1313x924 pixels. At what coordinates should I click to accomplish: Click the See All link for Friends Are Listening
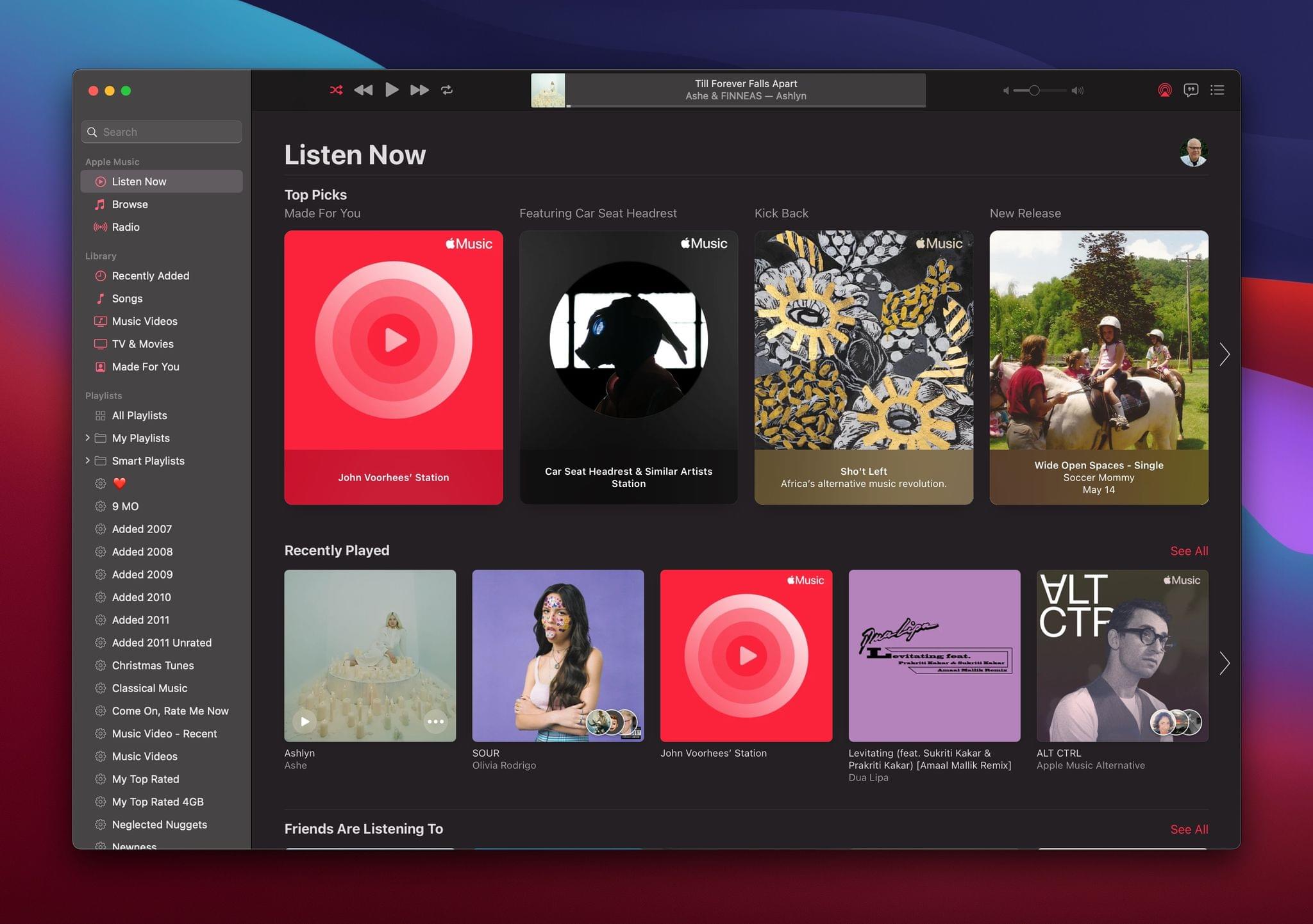point(1189,828)
